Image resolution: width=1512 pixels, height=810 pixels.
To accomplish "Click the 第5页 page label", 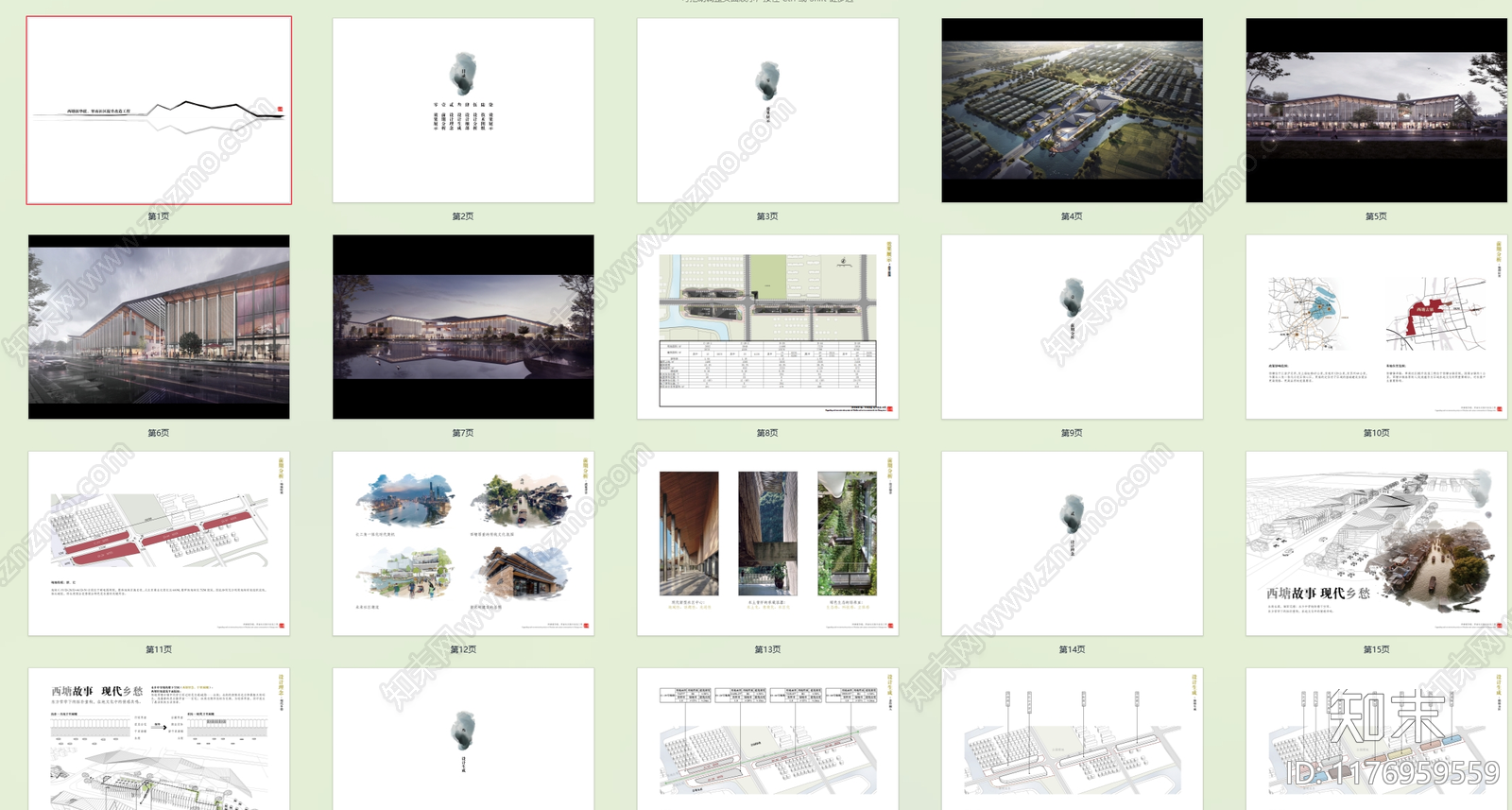I will [1376, 216].
